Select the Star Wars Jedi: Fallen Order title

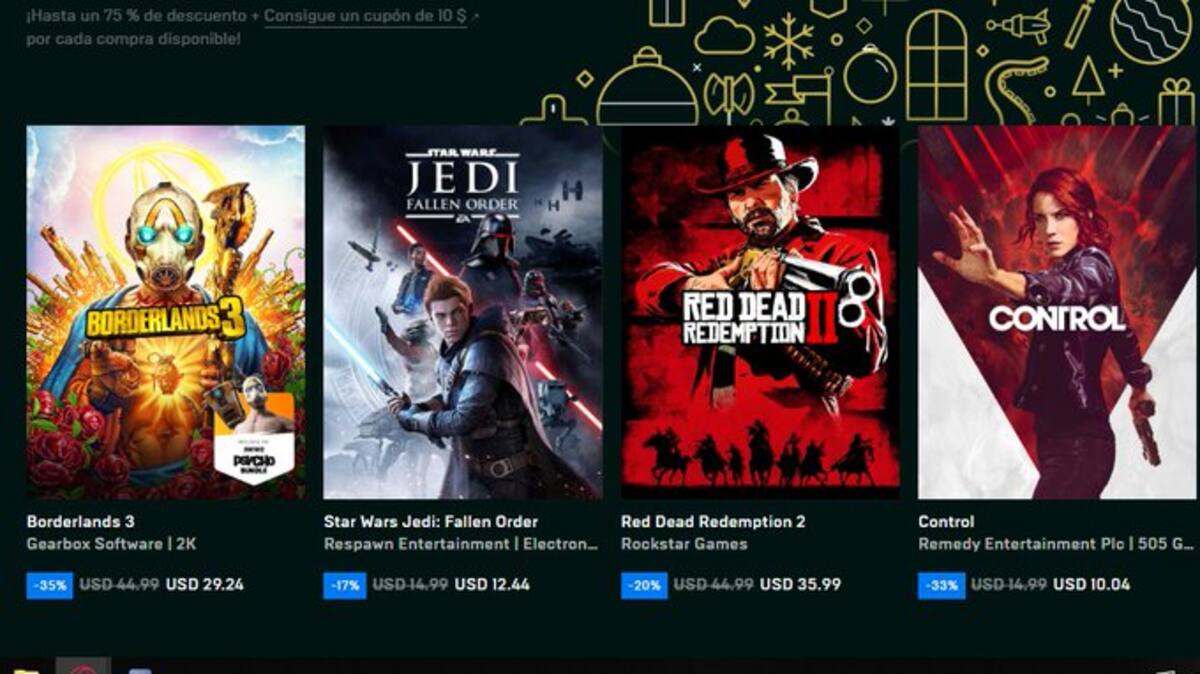click(x=431, y=522)
